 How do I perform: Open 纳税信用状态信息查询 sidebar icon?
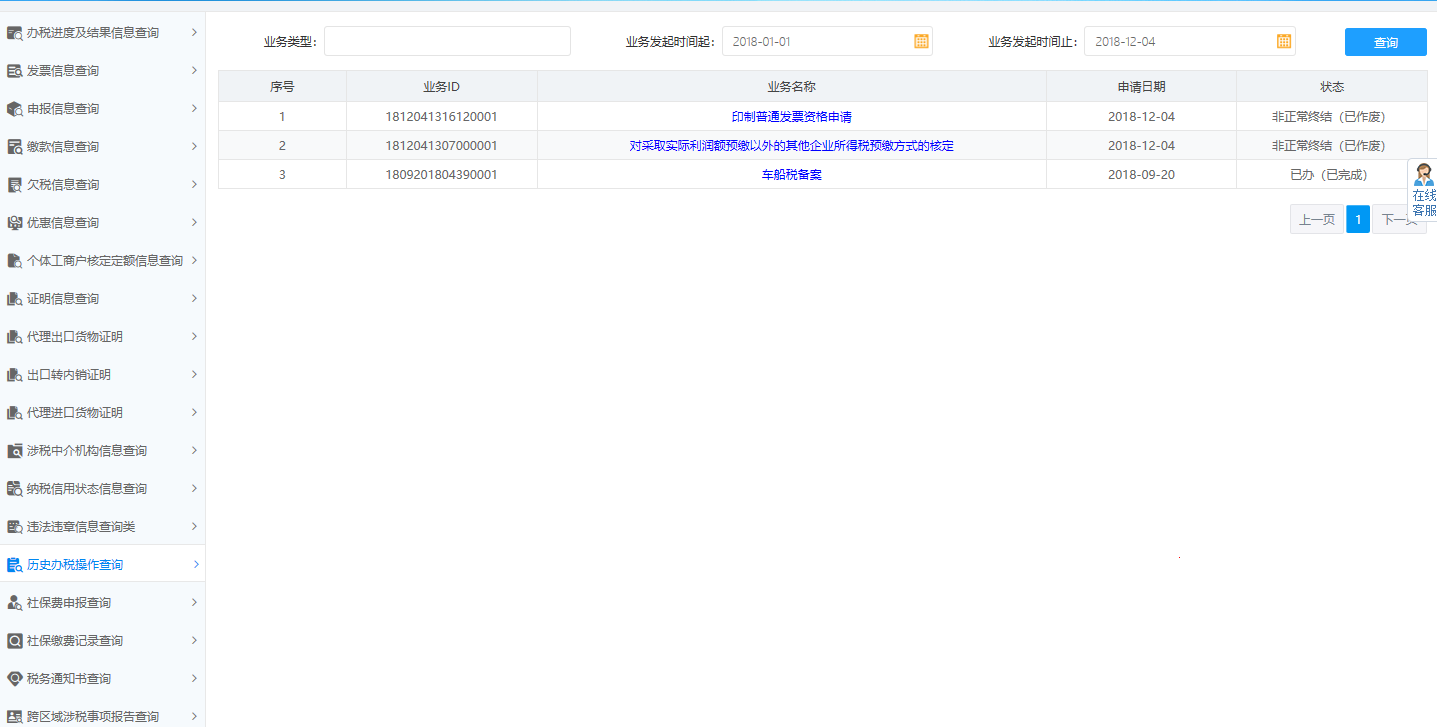click(x=14, y=488)
